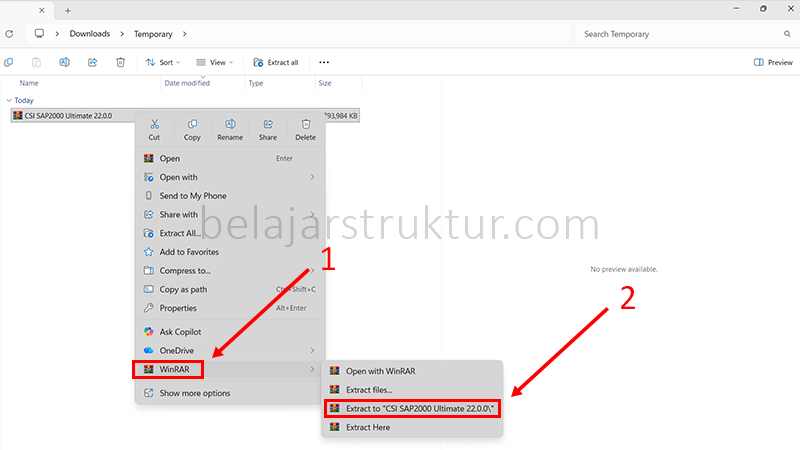Choose Show more options
The image size is (800, 450).
coord(230,393)
